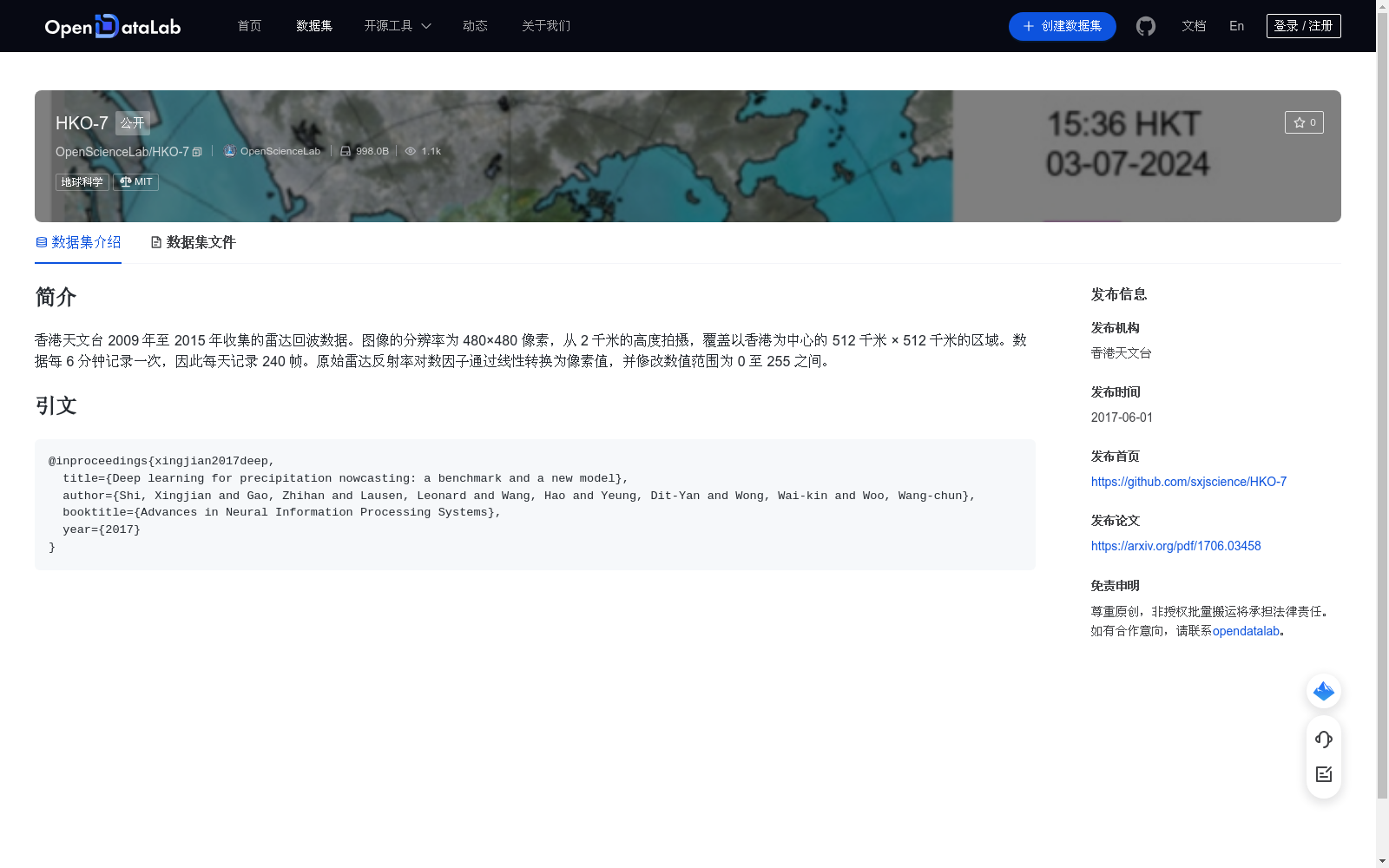Click the HKO-7 dataset title
The width and height of the screenshot is (1389, 868).
(82, 123)
